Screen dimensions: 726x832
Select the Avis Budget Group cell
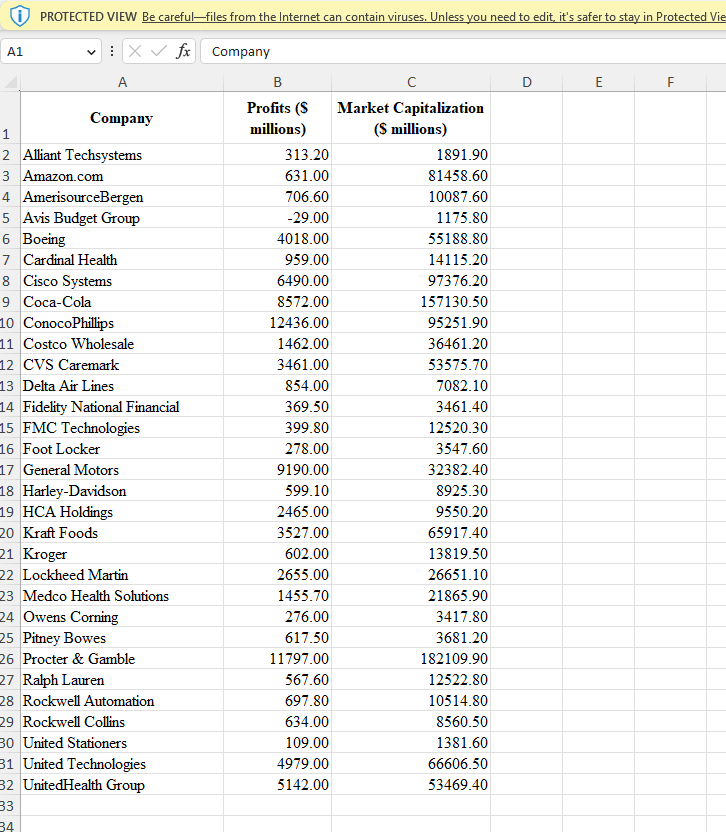pos(122,218)
